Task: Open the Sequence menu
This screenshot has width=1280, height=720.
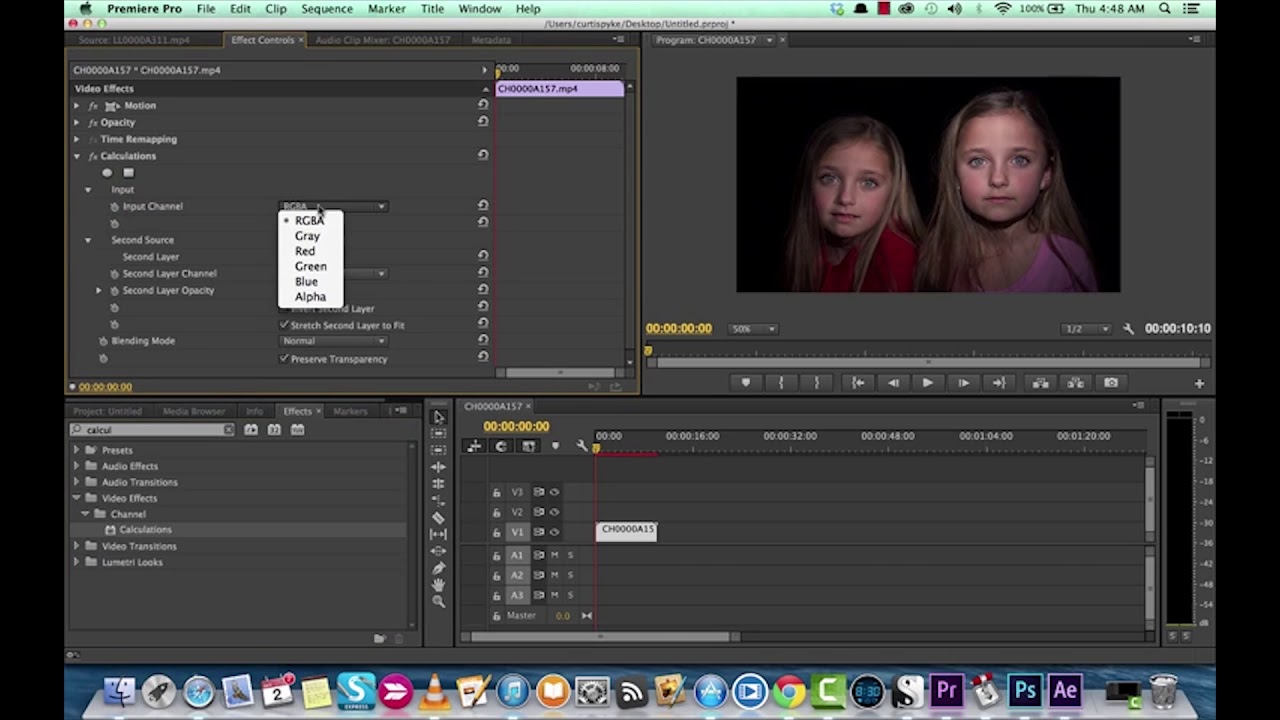Action: [327, 9]
